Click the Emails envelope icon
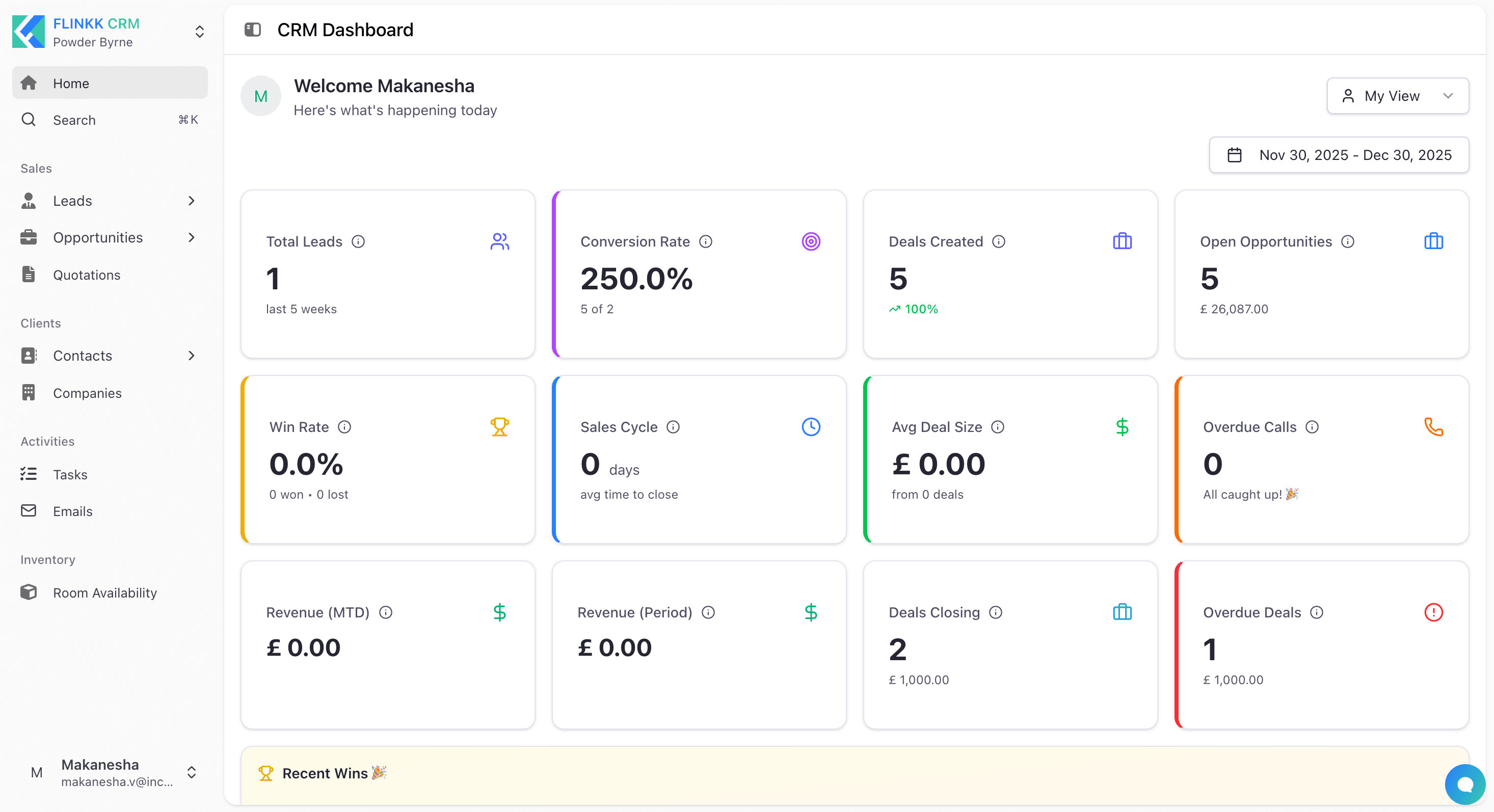 [x=29, y=510]
